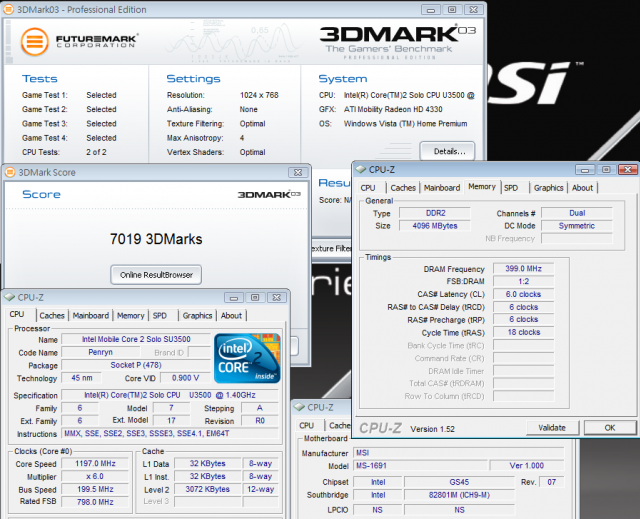Click the Dual channels field
The width and height of the screenshot is (640, 519).
coord(577,213)
